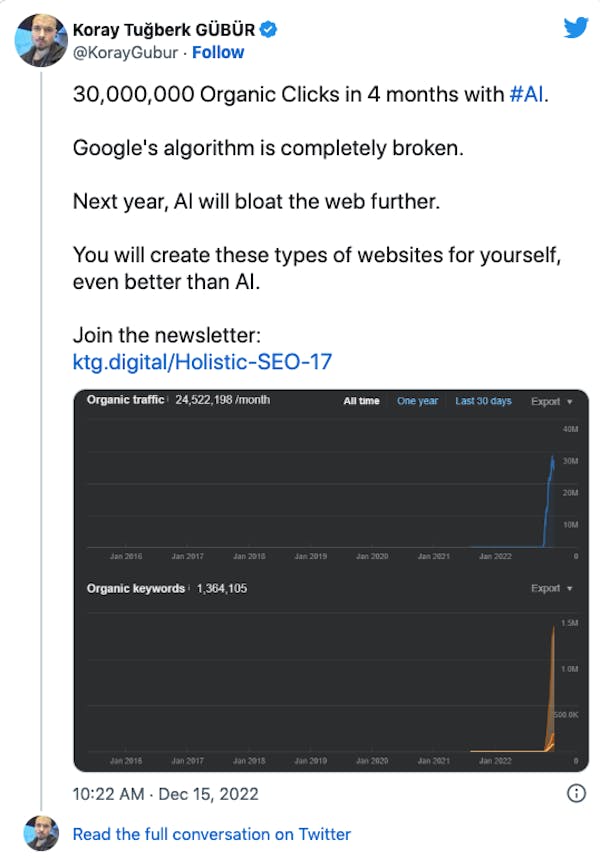Select the All time range tab
Screen dimensions: 600x859
click(x=362, y=401)
